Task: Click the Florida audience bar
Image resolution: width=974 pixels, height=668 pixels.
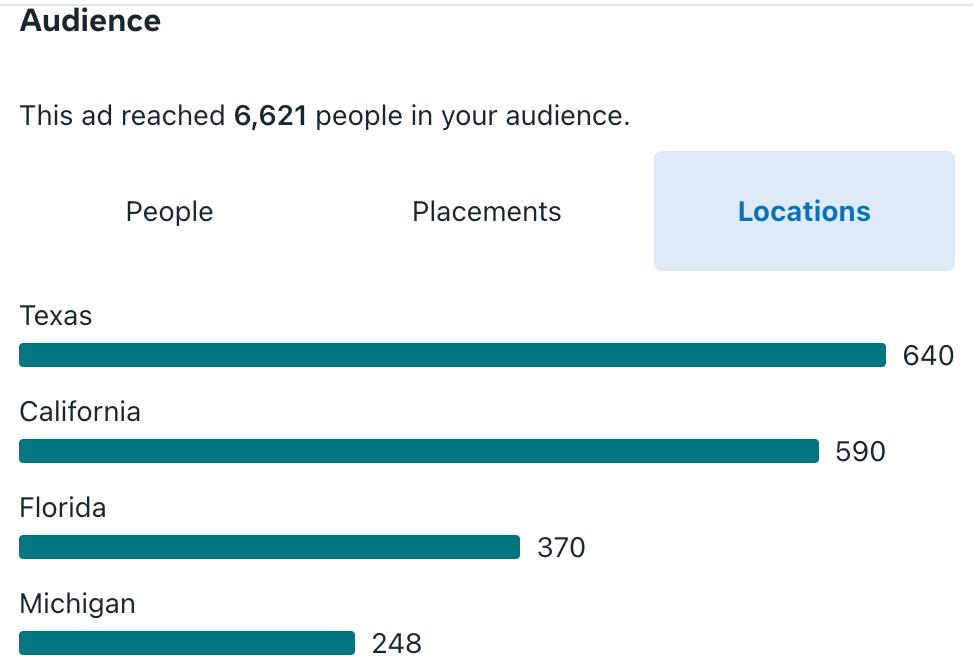Action: click(270, 547)
